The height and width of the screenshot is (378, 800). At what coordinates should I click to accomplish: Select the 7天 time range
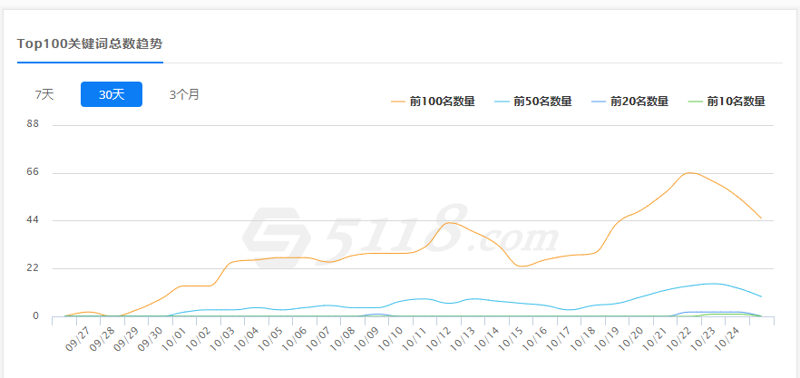click(x=44, y=94)
